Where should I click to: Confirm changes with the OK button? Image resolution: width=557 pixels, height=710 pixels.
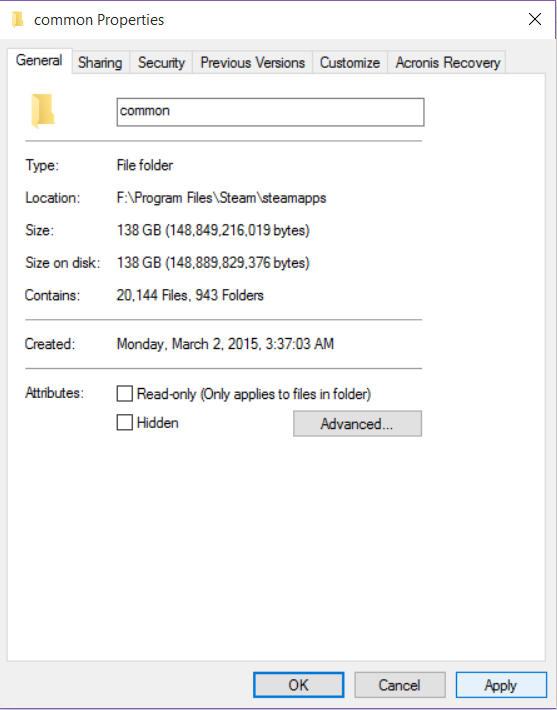pos(298,685)
